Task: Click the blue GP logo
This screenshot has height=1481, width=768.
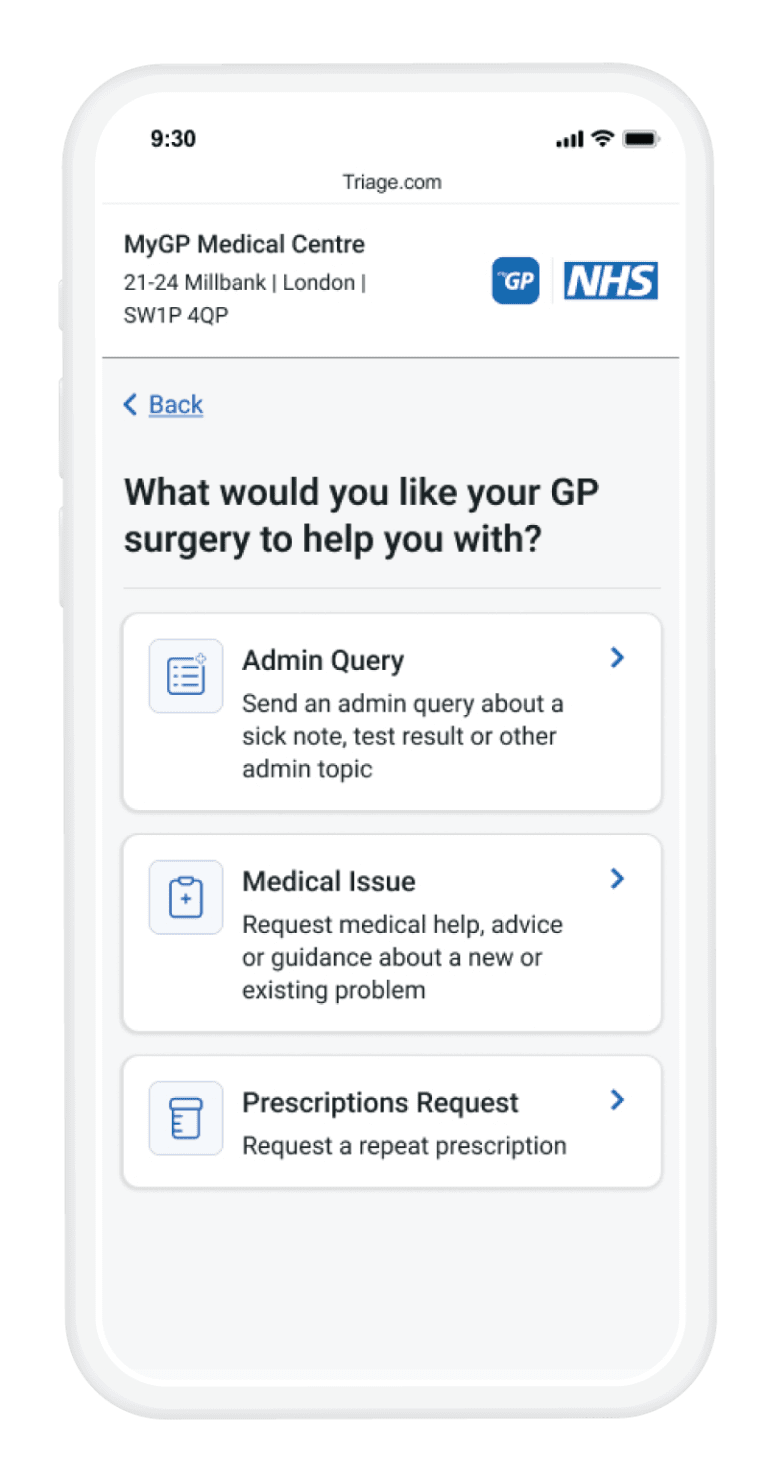Action: pyautogui.click(x=516, y=281)
